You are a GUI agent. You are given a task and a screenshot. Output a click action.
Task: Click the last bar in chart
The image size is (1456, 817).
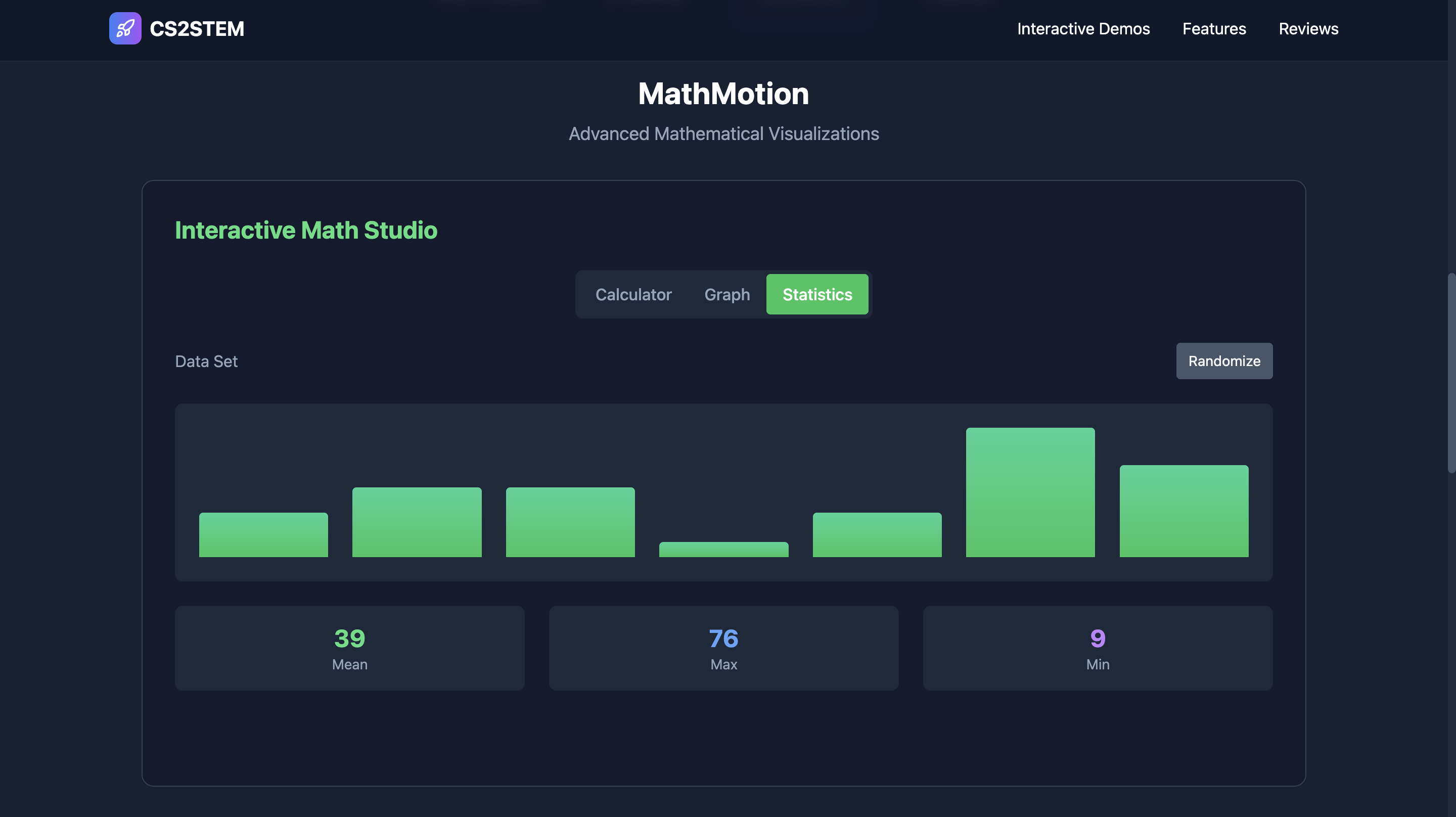(x=1184, y=511)
